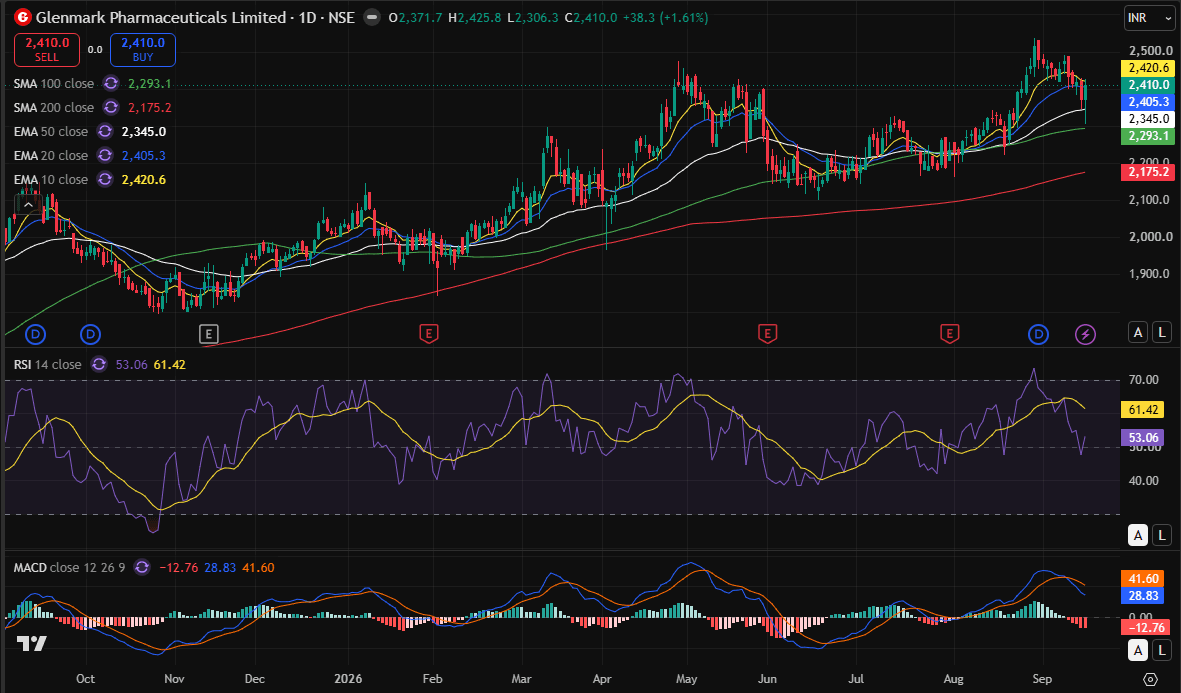
Task: Click the yellow 61.42 RSI scale label
Action: (x=1143, y=410)
